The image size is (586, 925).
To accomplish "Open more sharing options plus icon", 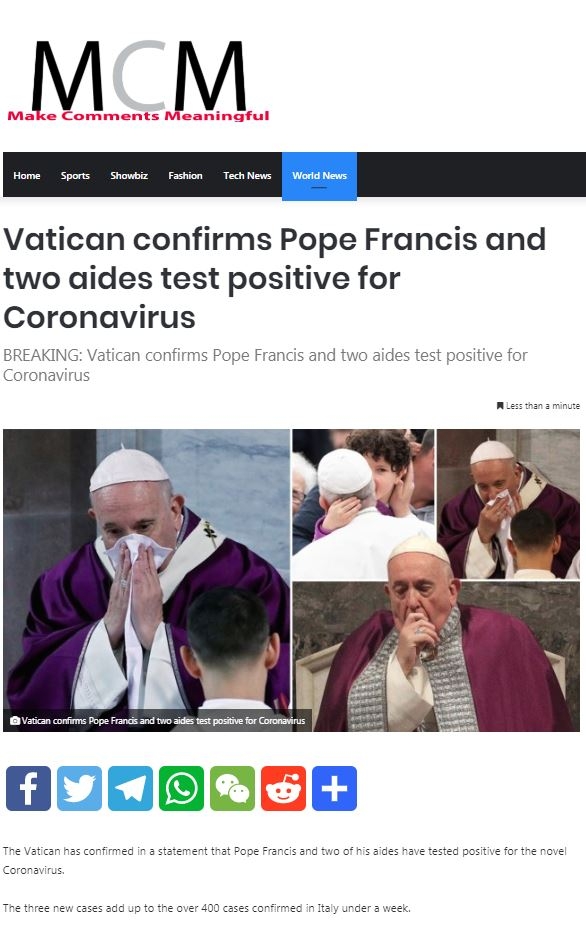I will tap(335, 788).
